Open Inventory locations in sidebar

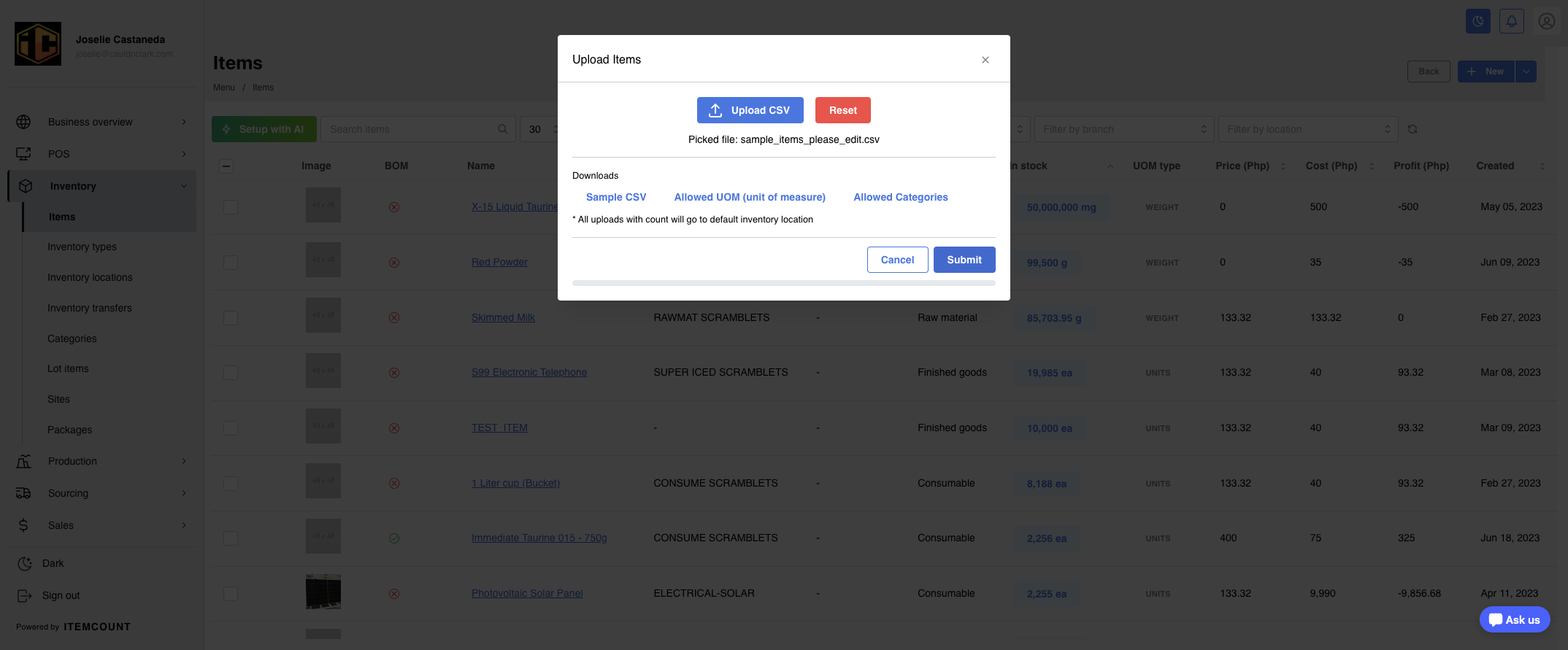pos(90,277)
